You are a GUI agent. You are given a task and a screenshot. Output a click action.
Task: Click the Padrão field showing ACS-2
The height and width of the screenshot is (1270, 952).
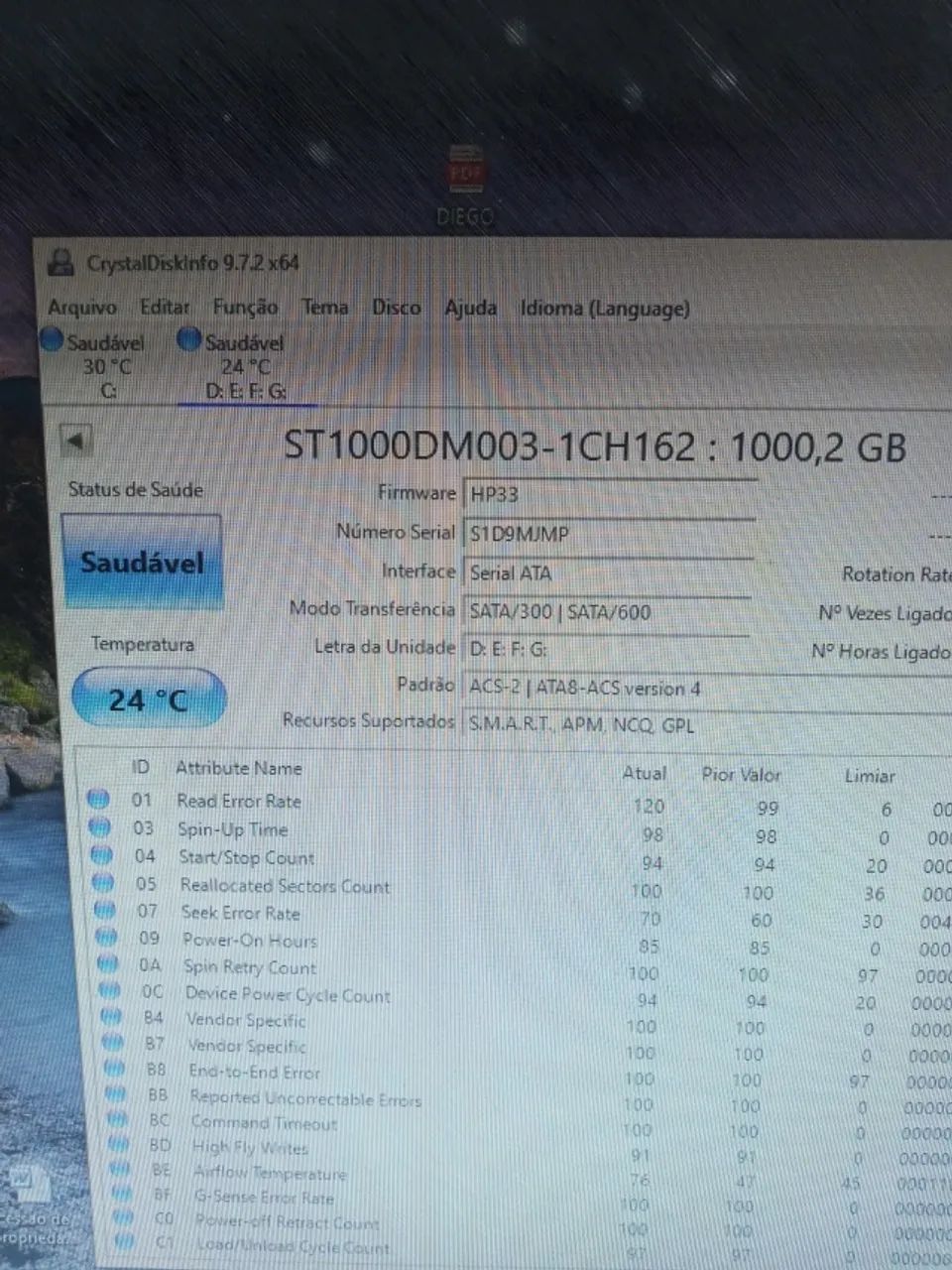(x=707, y=688)
